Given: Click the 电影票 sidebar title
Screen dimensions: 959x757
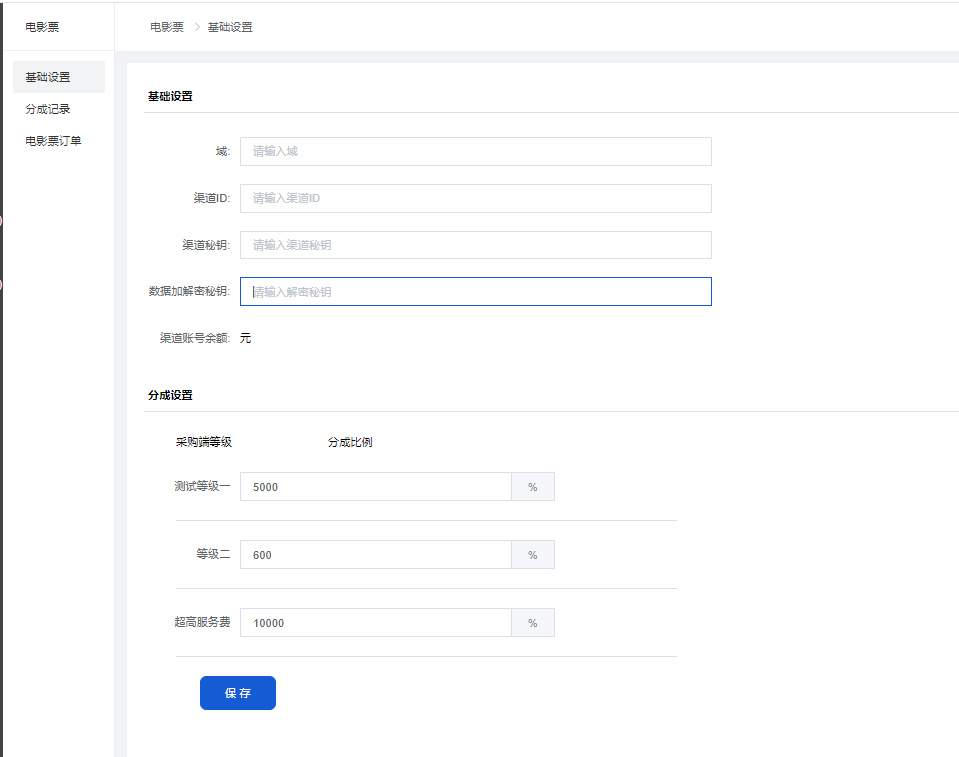Looking at the screenshot, I should [42, 27].
